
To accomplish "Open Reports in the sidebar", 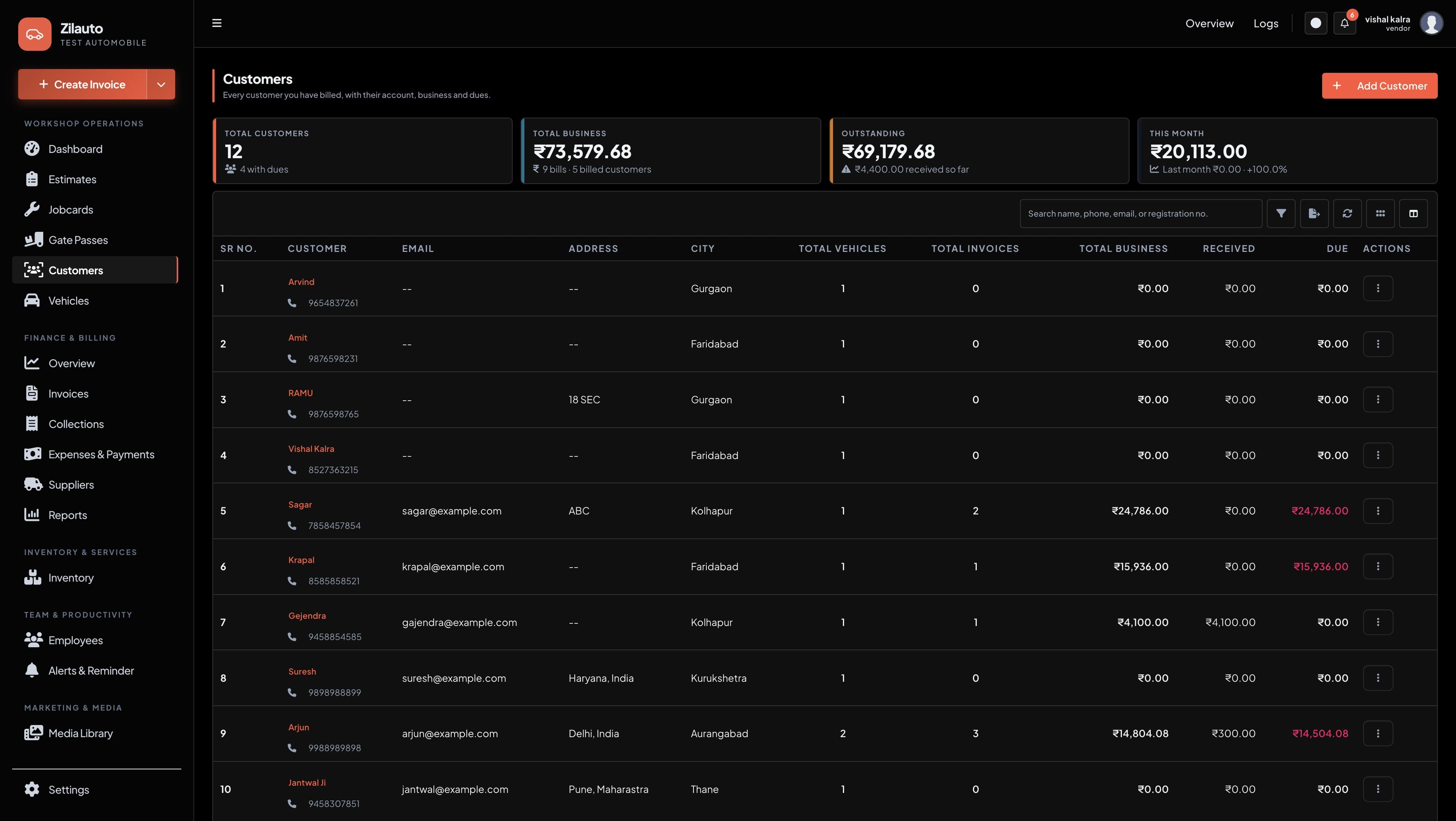I will coord(95,515).
